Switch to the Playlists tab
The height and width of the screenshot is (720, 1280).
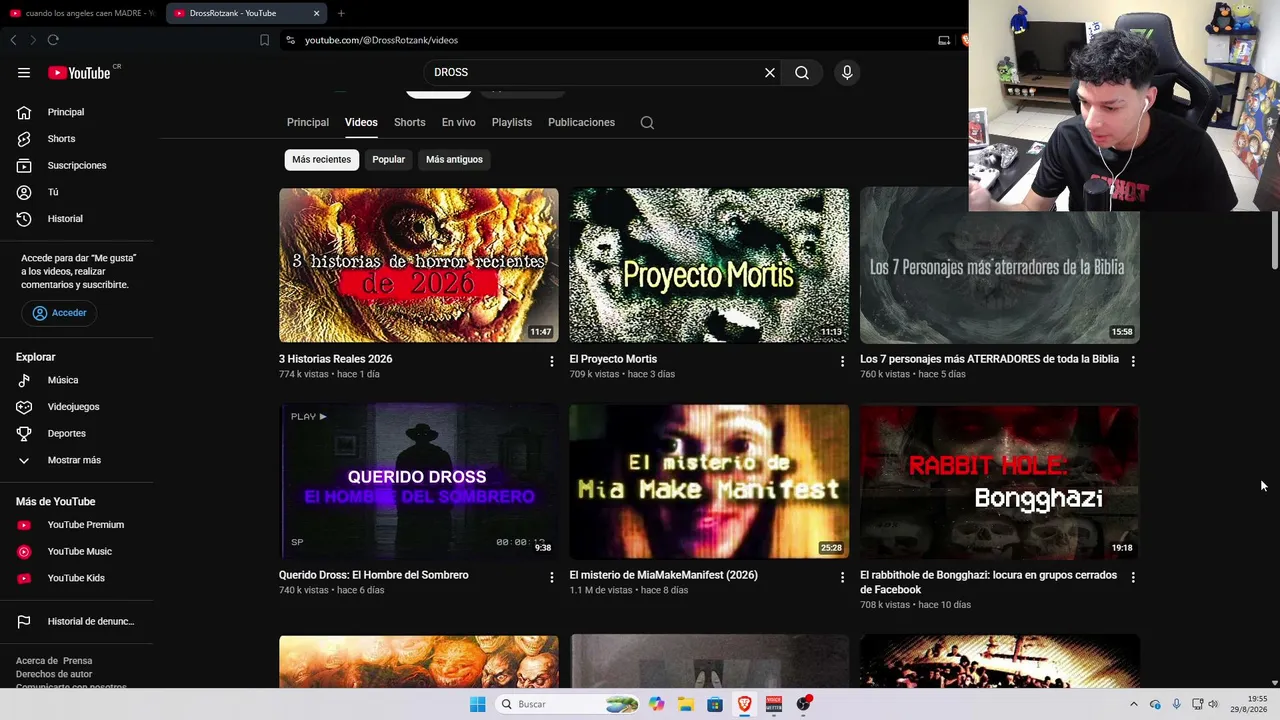(x=512, y=122)
